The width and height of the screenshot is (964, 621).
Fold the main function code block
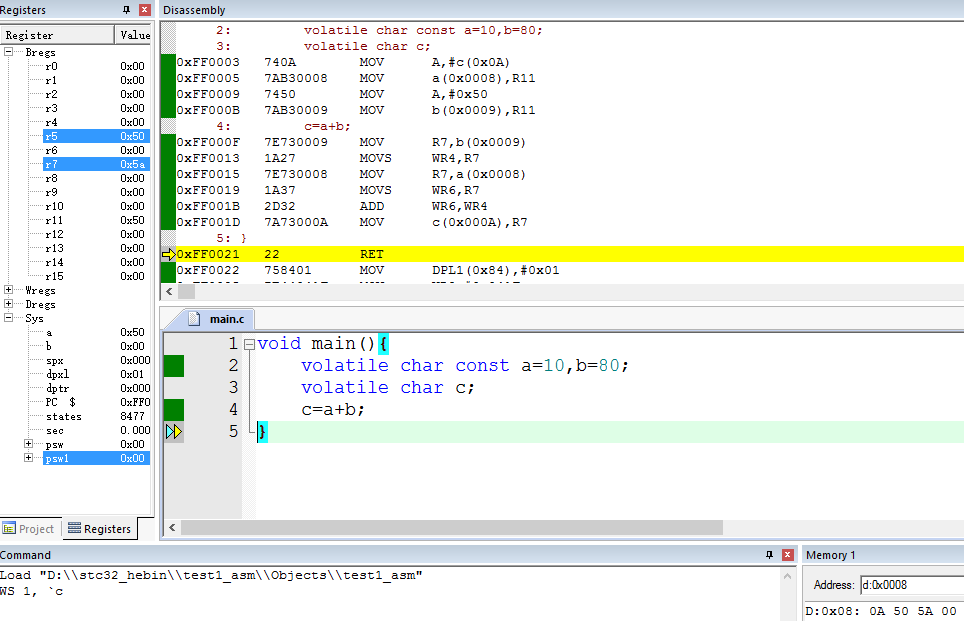(249, 344)
